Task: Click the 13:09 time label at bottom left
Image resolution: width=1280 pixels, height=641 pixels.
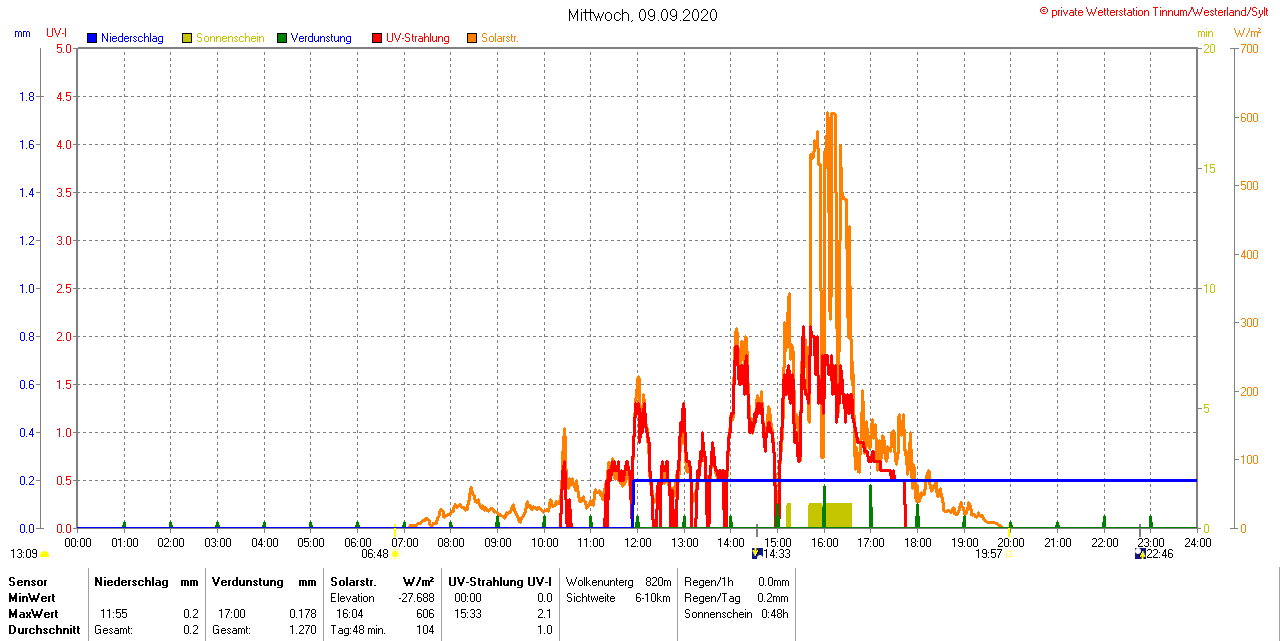Action: tap(24, 554)
